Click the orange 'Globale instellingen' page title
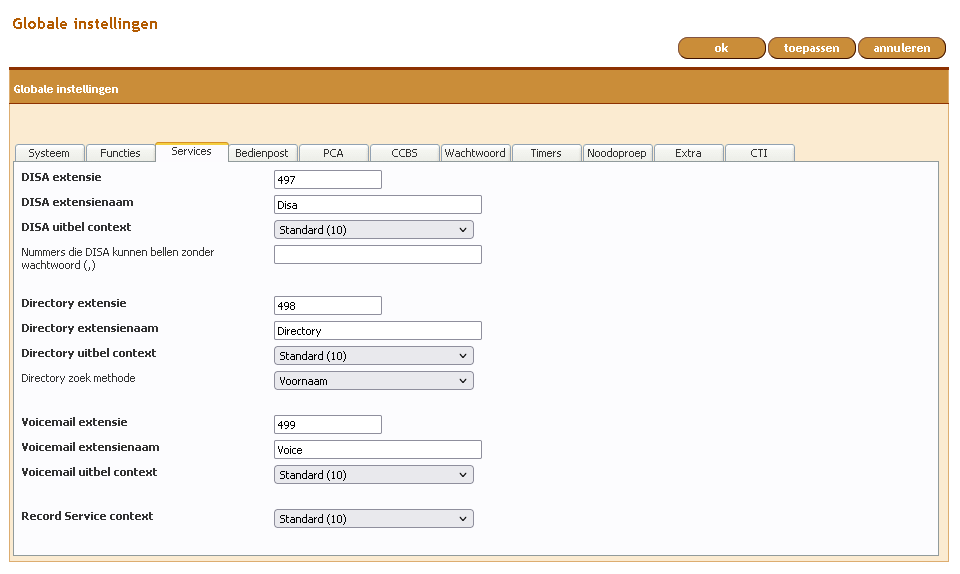Image resolution: width=960 pixels, height=574 pixels. (85, 24)
